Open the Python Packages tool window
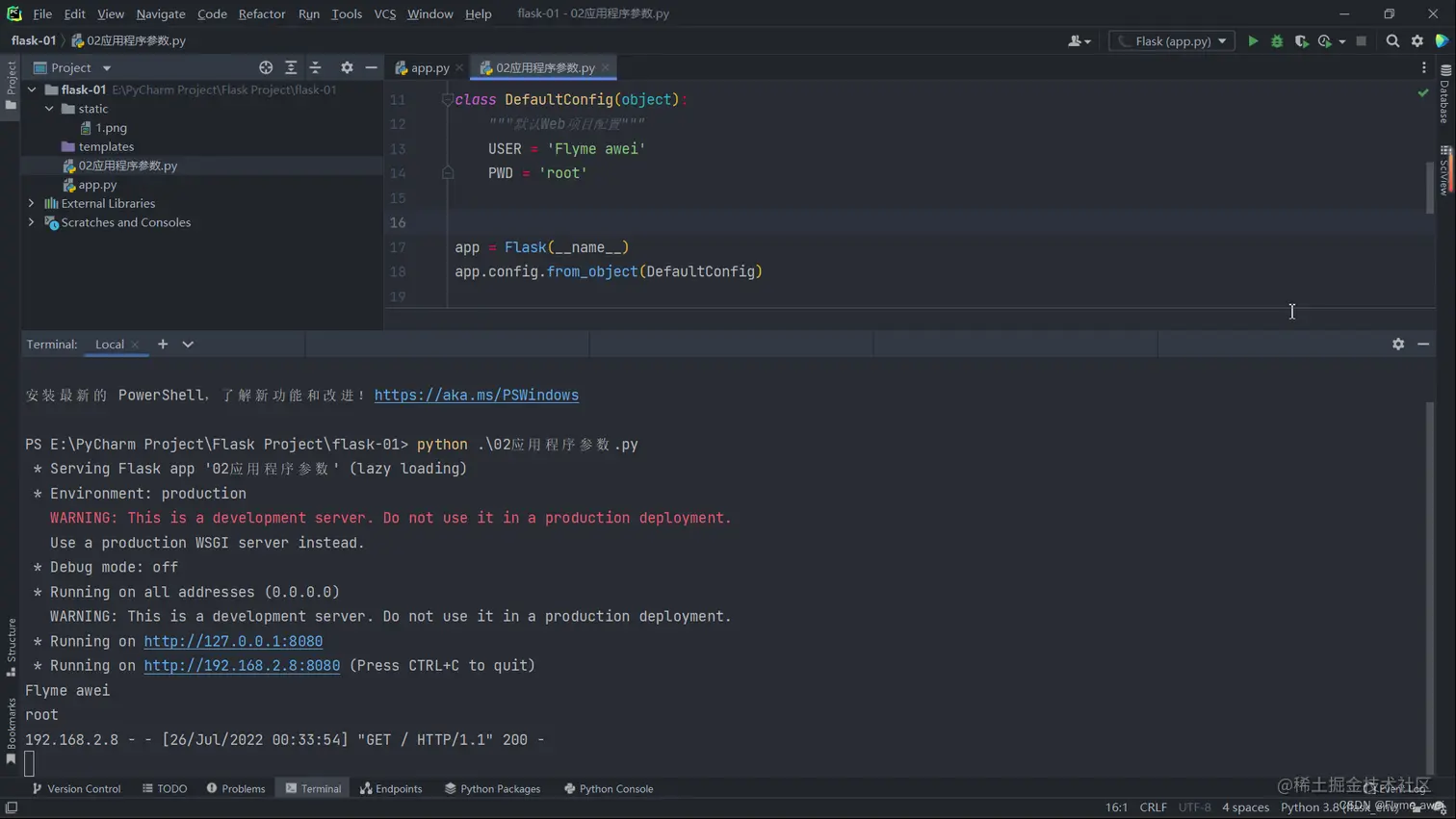Viewport: 1456px width, 819px height. (x=492, y=788)
